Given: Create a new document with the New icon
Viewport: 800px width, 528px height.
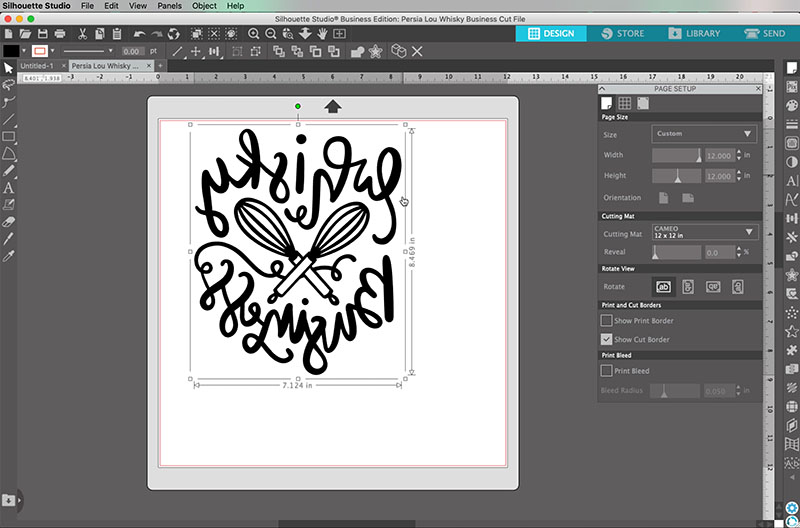Looking at the screenshot, I should coord(9,34).
